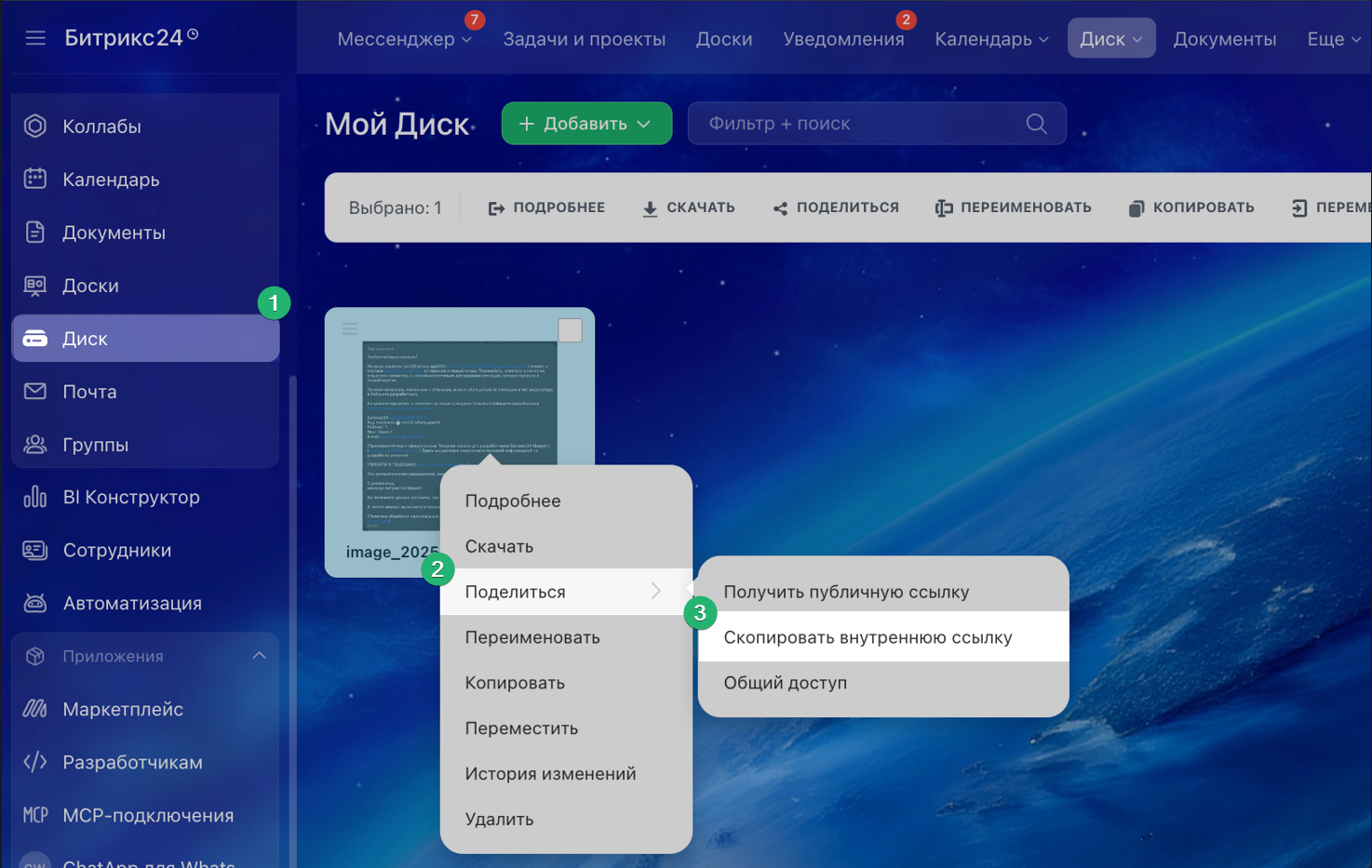Image resolution: width=1372 pixels, height=868 pixels.
Task: Click the Коллабы sidebar icon
Action: coord(35,127)
